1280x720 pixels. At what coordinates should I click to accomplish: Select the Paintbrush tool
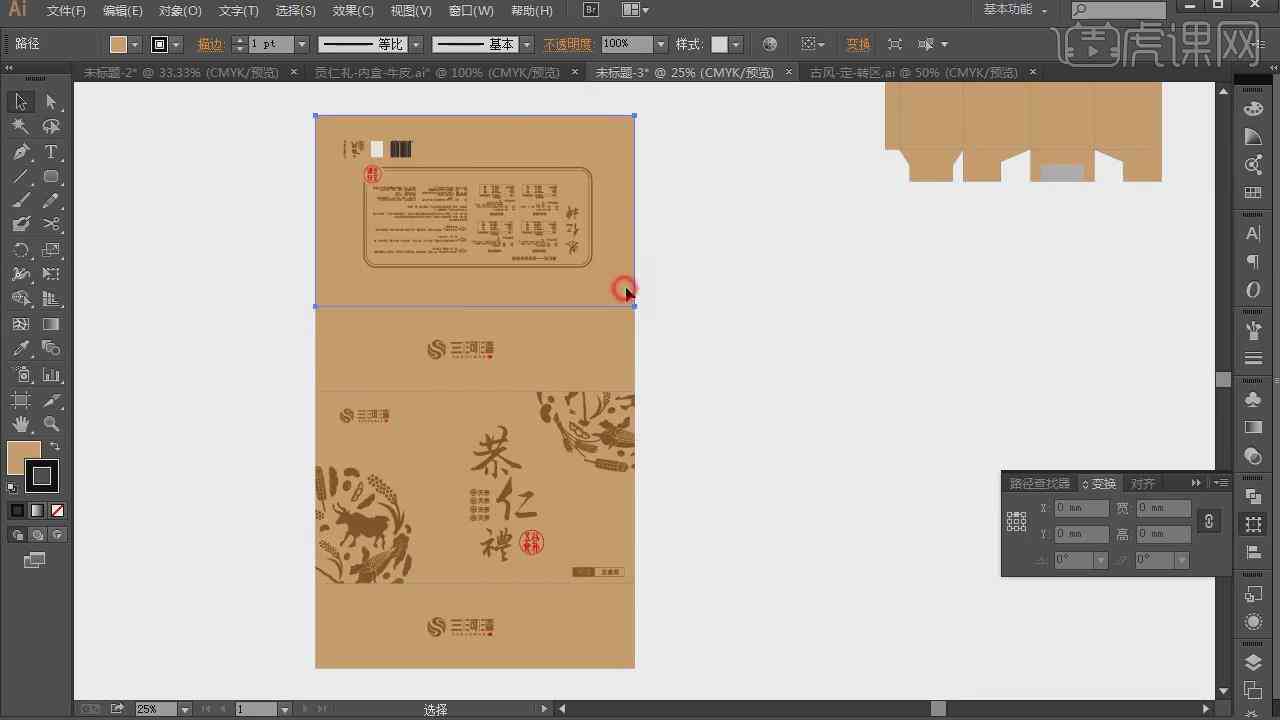pos(20,201)
